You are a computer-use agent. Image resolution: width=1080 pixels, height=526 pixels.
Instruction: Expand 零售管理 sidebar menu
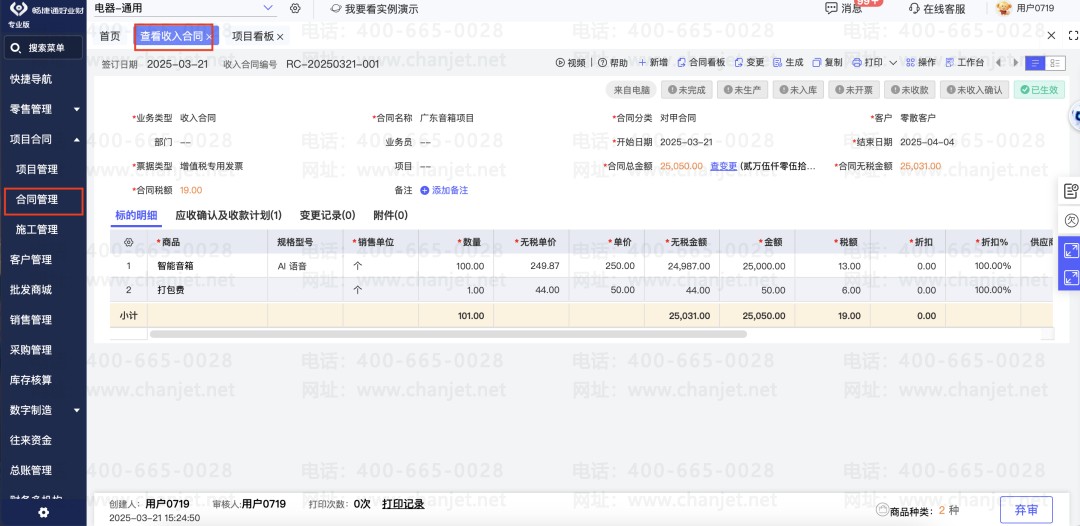tap(43, 109)
